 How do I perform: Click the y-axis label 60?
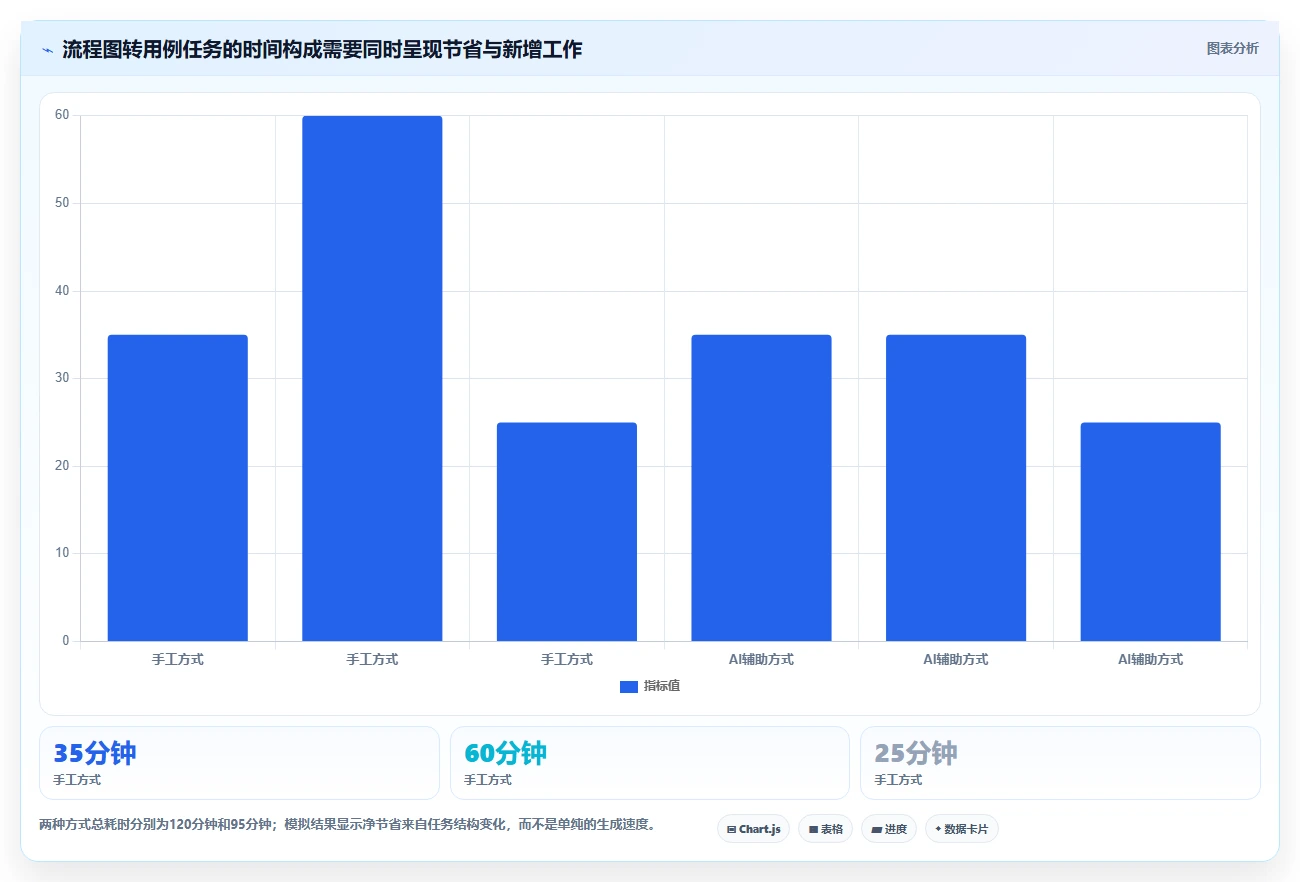(62, 115)
